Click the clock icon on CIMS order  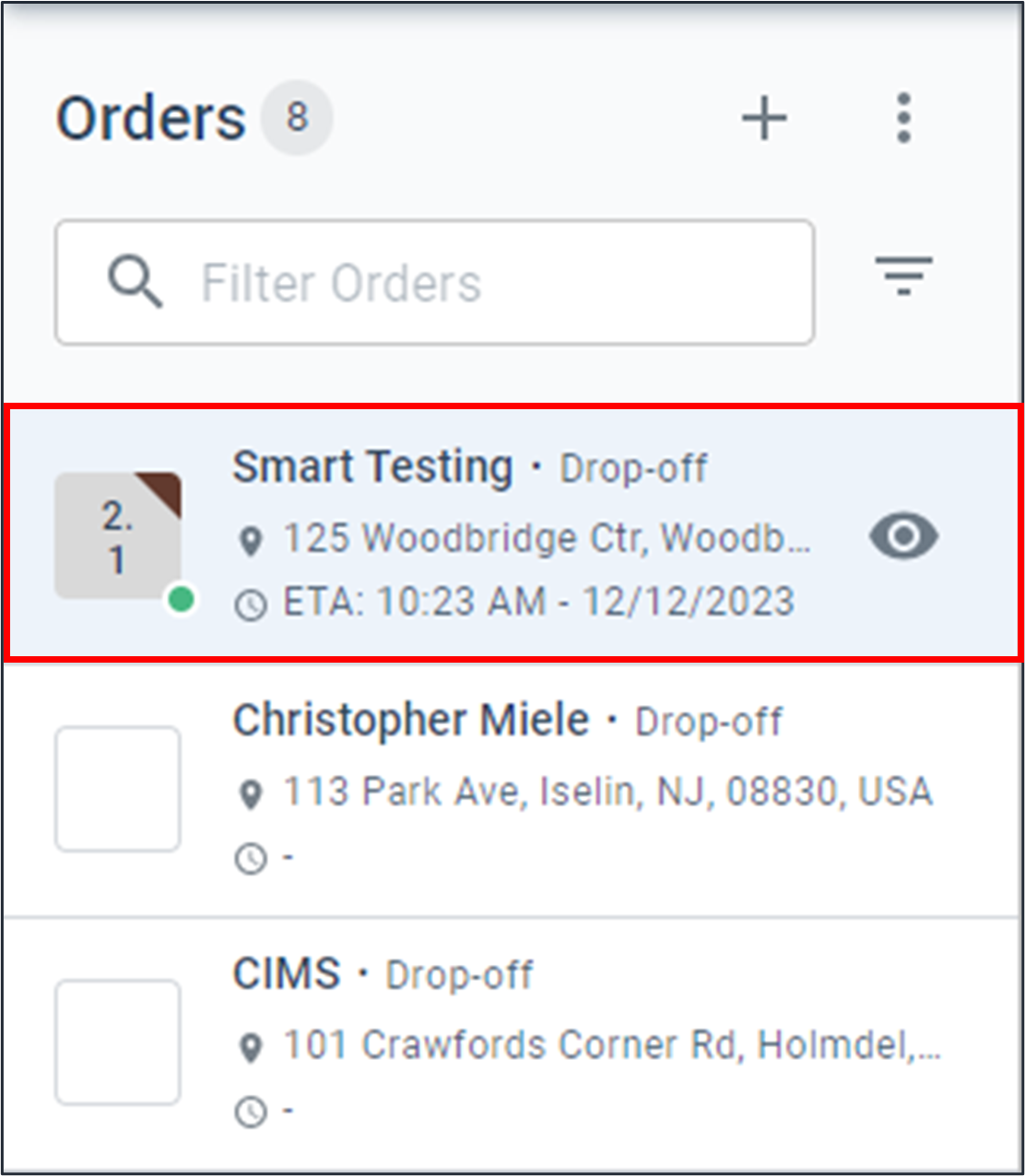coord(251,1110)
